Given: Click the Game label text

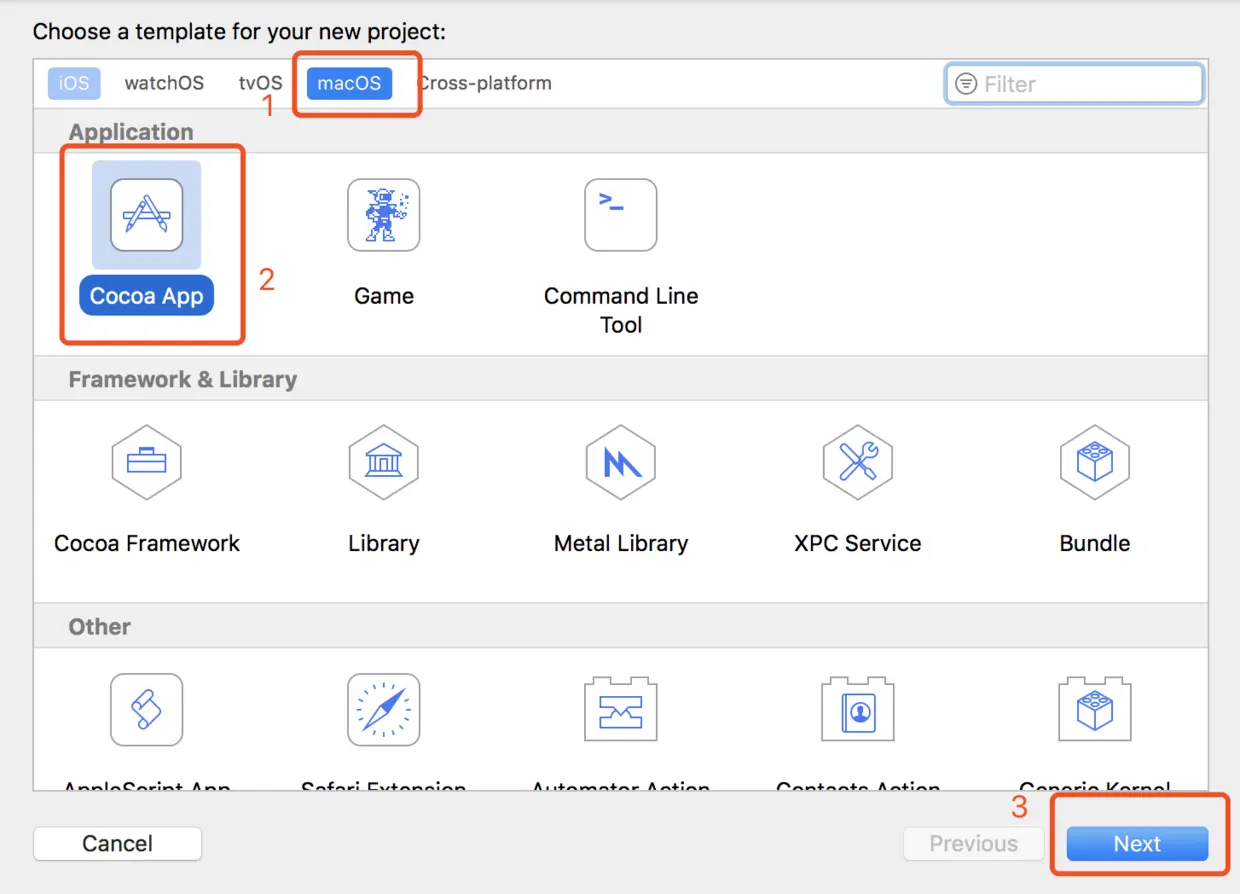Looking at the screenshot, I should pos(384,296).
